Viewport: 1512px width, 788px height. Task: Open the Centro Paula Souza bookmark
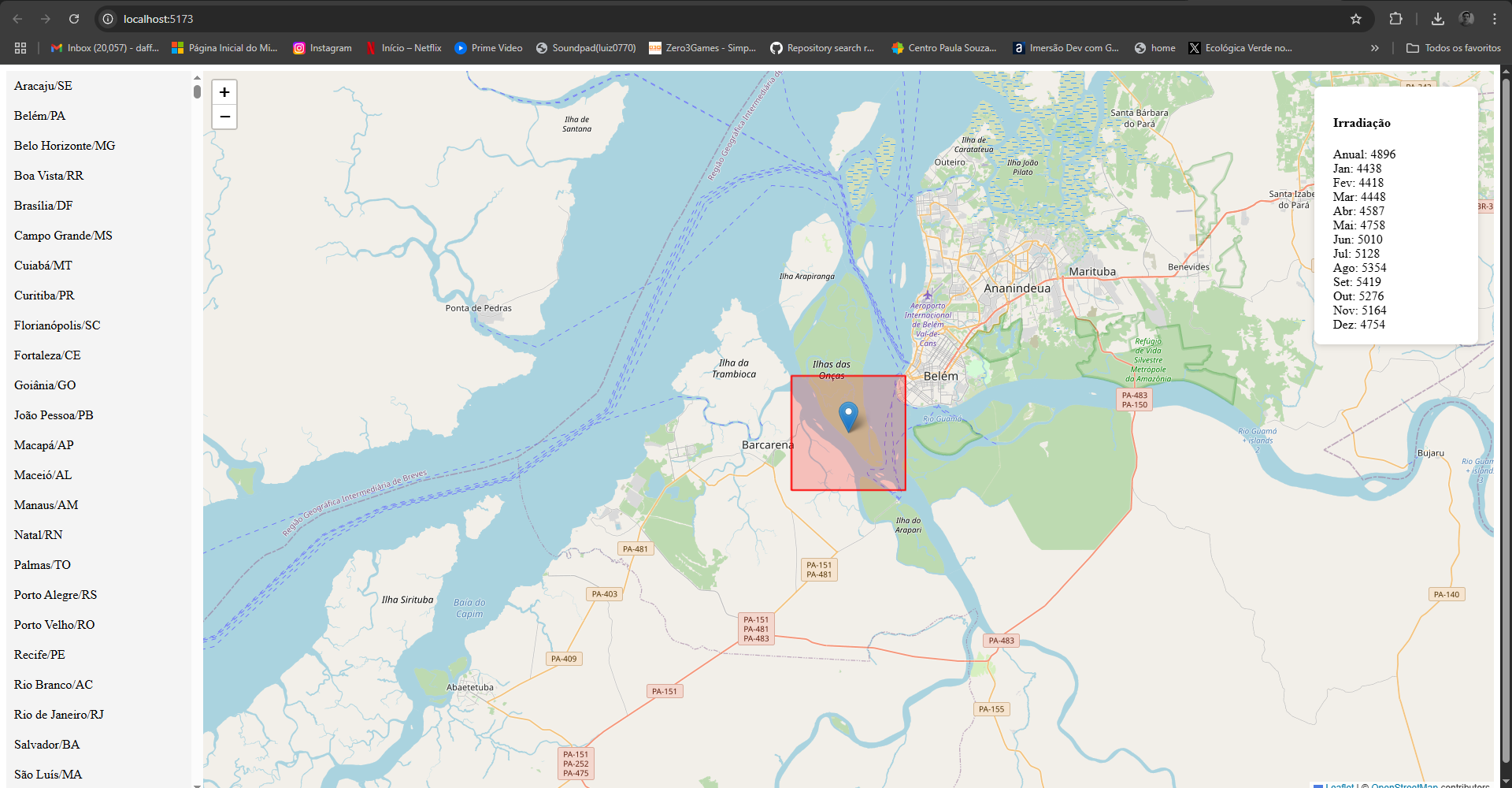pyautogui.click(x=943, y=48)
